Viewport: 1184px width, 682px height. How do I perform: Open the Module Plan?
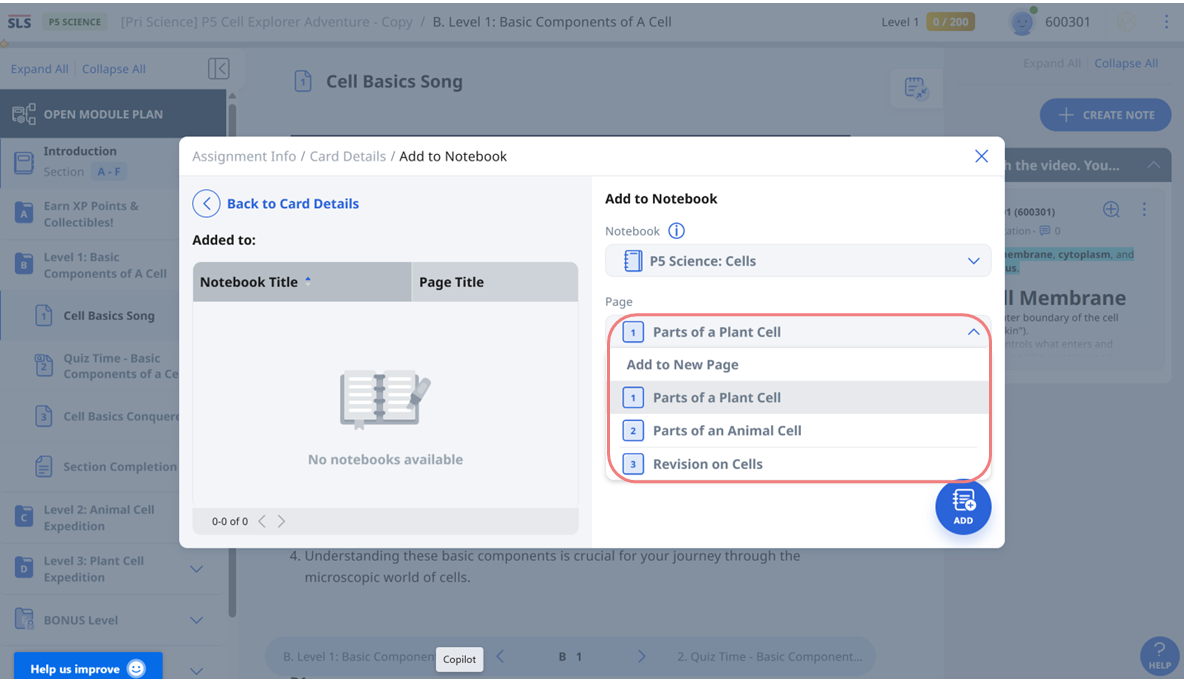pyautogui.click(x=102, y=114)
